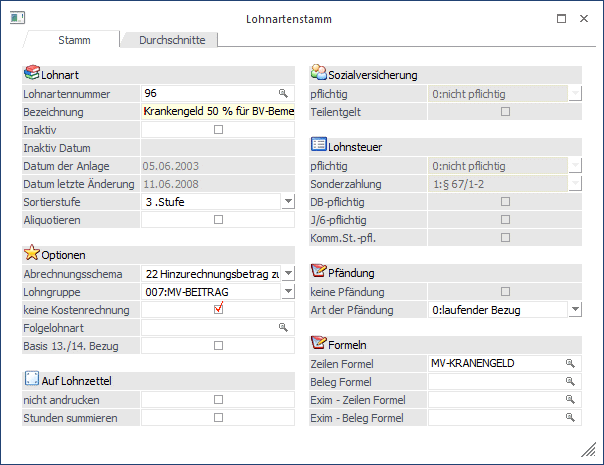Image resolution: width=604 pixels, height=465 pixels.
Task: Click the search icon in Lohnartennummer field
Action: (x=282, y=93)
